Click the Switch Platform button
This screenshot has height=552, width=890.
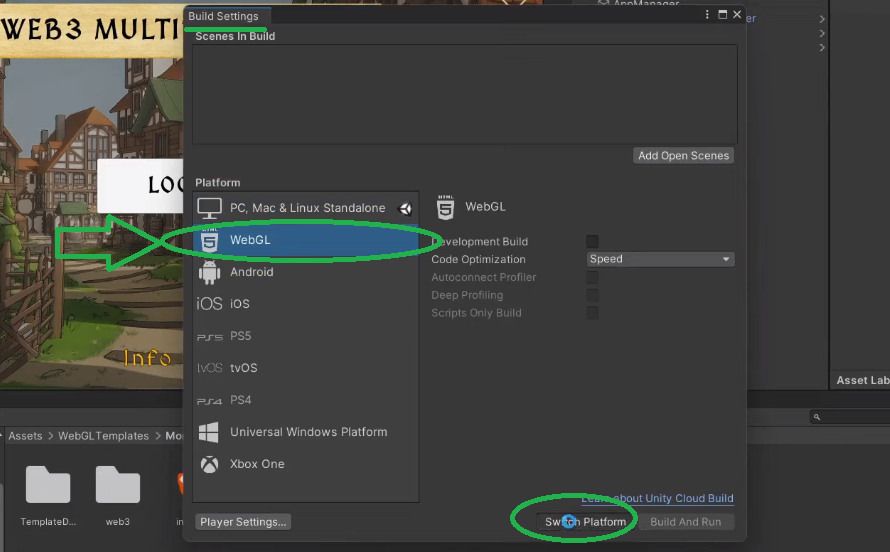(585, 522)
